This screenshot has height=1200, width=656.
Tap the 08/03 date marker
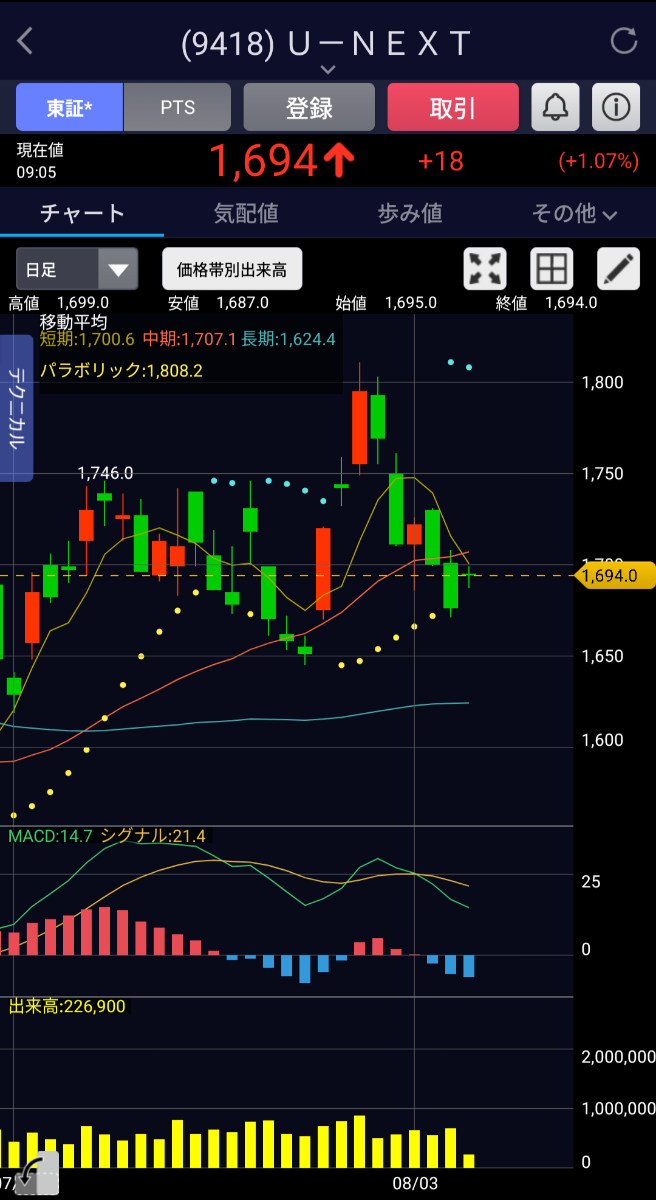[414, 1183]
